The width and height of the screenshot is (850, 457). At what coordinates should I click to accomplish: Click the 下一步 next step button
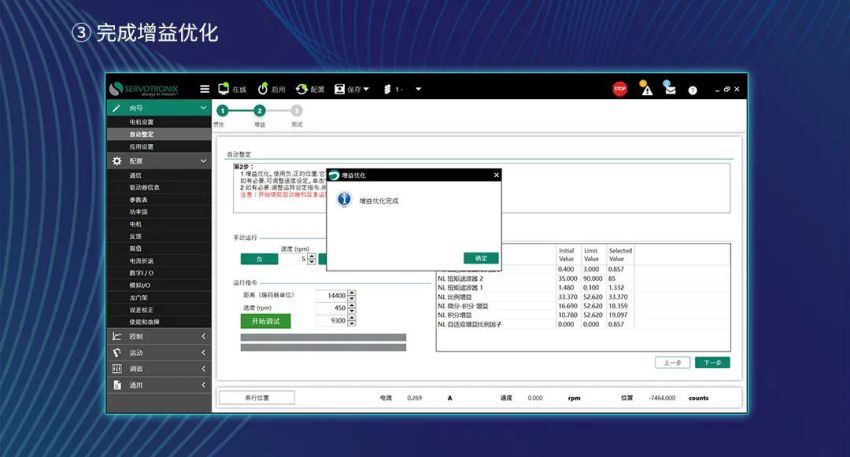pos(712,362)
